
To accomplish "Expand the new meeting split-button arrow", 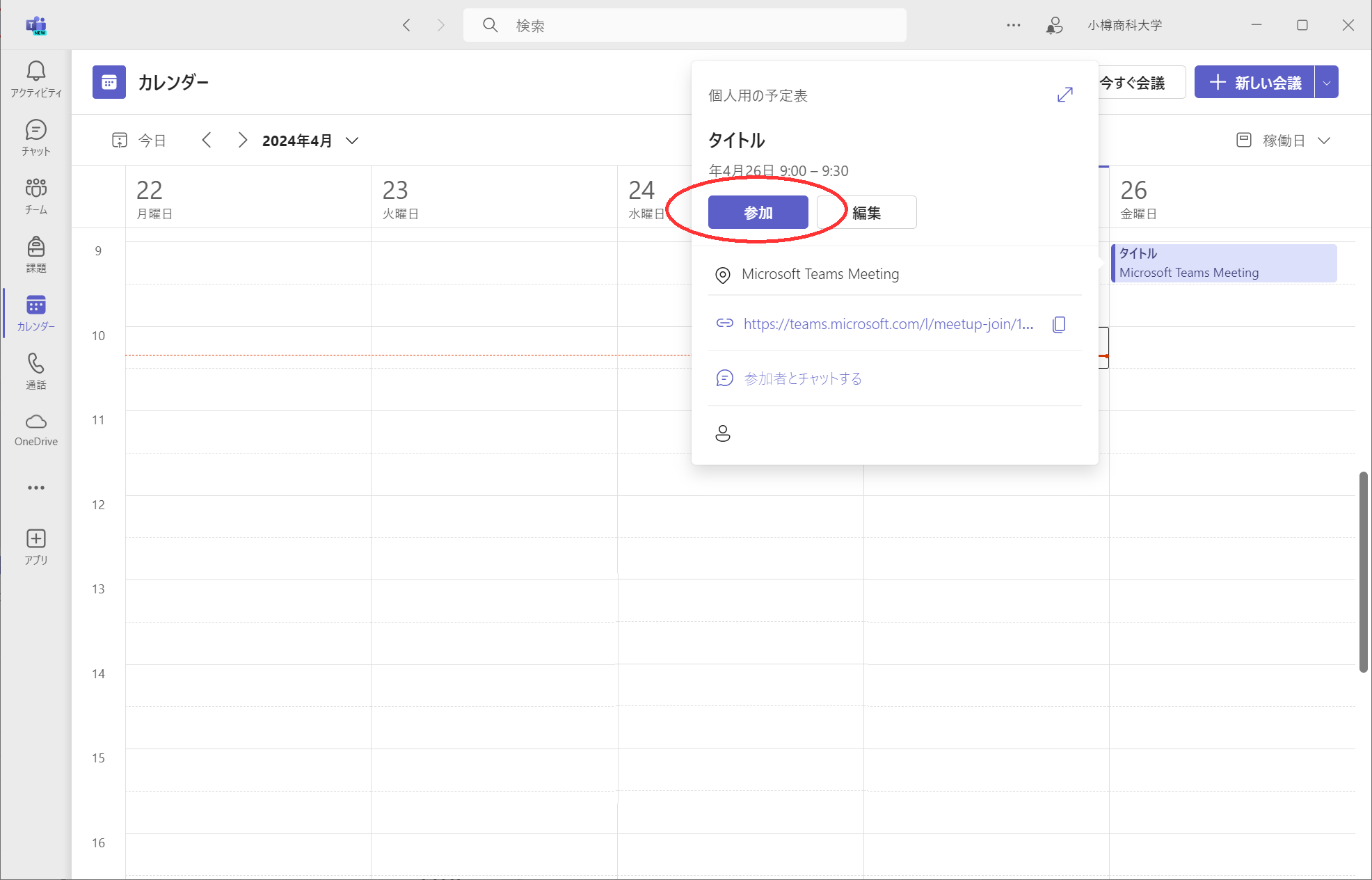I will coord(1327,83).
